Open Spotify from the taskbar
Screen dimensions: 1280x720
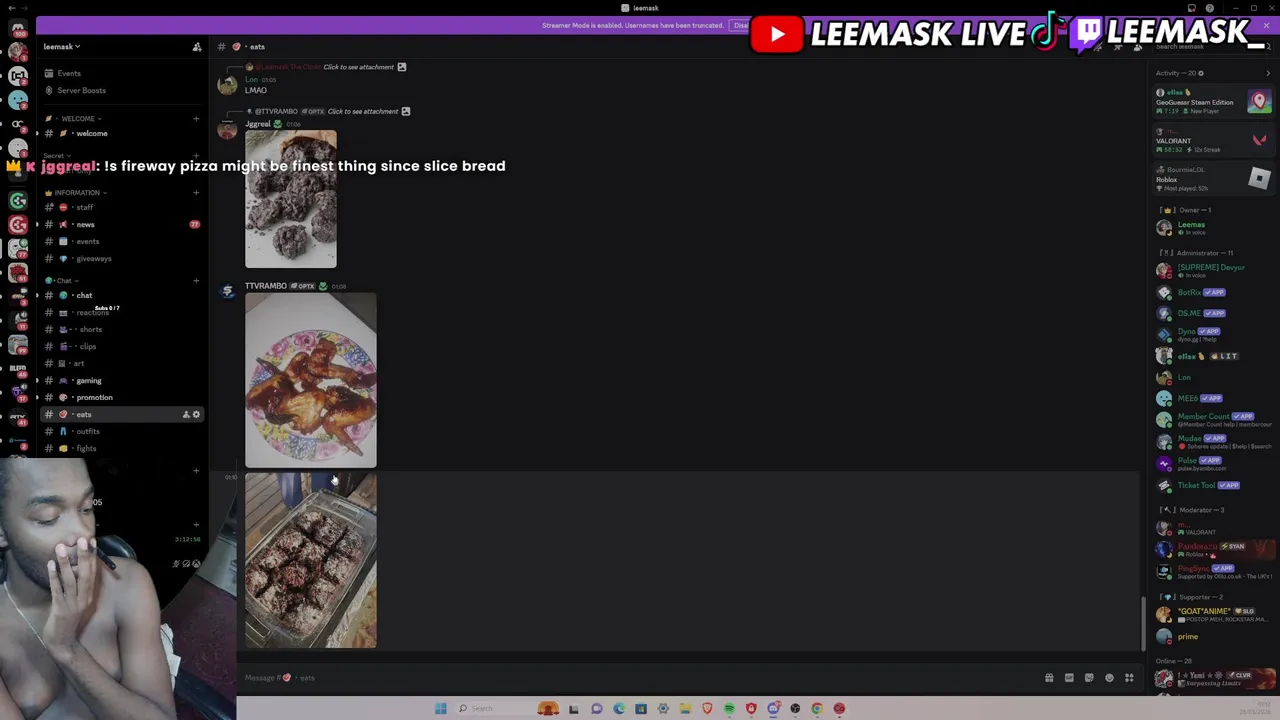click(x=729, y=708)
